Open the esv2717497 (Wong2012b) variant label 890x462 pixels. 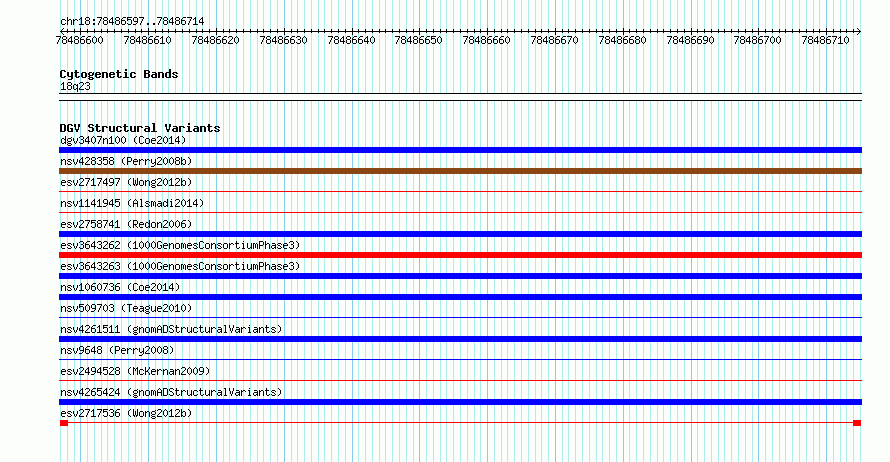click(x=126, y=182)
